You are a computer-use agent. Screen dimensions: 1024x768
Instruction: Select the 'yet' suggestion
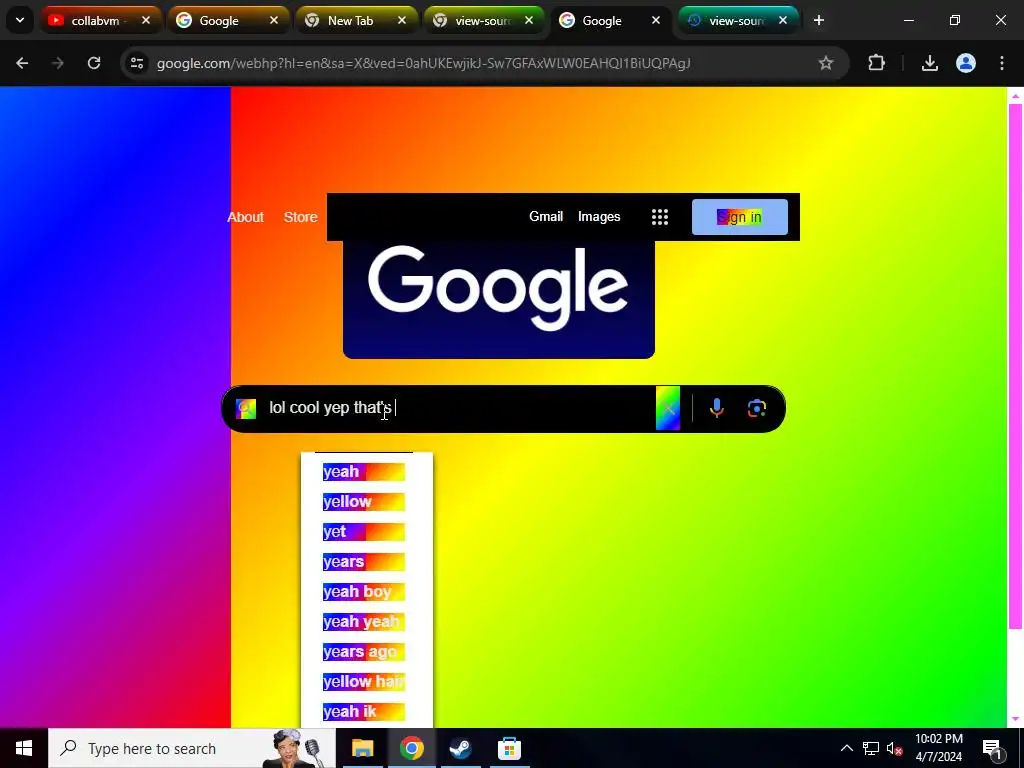[x=364, y=532]
